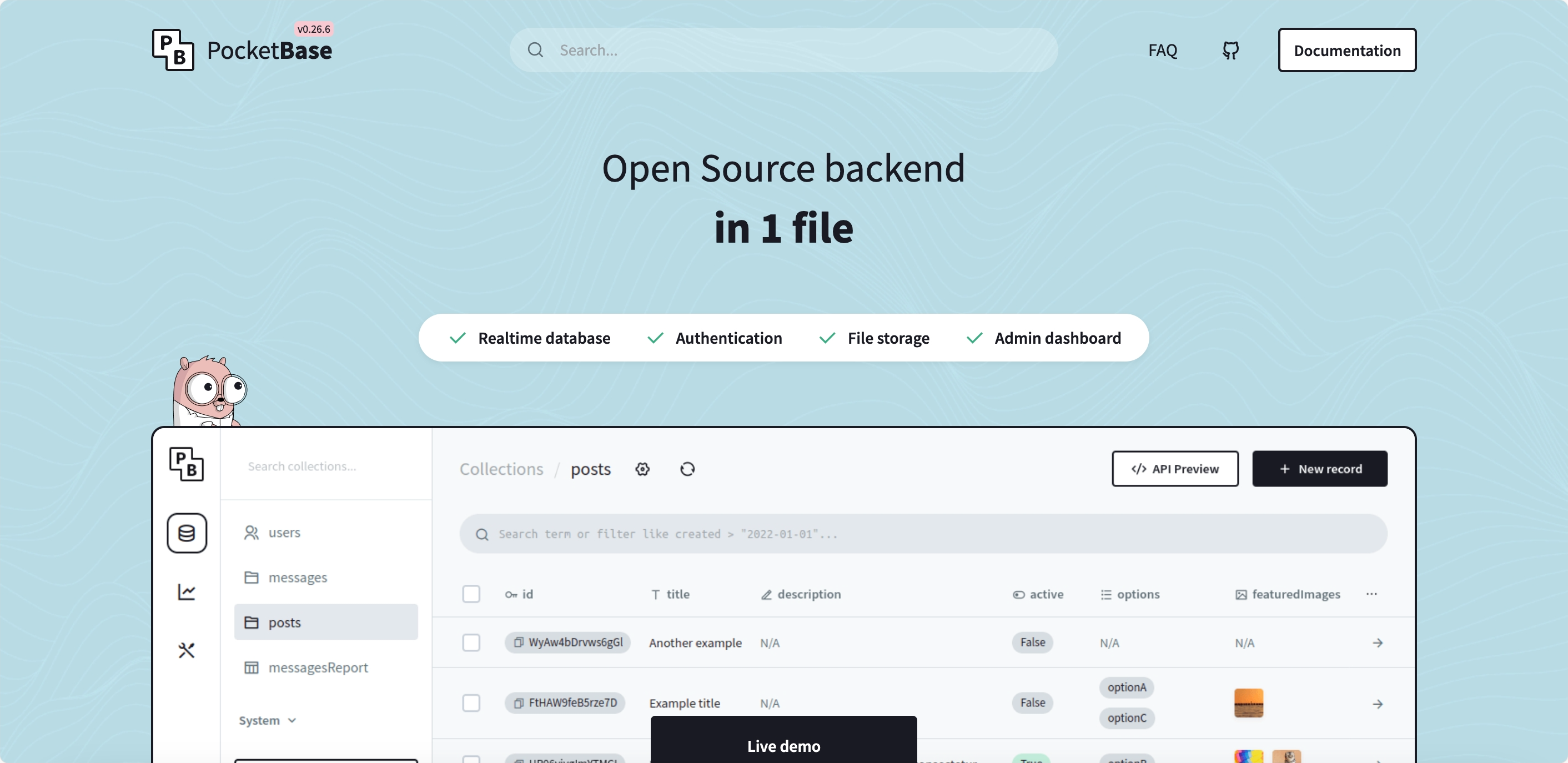Open Another example record via arrow
The height and width of the screenshot is (763, 1568).
(1378, 643)
